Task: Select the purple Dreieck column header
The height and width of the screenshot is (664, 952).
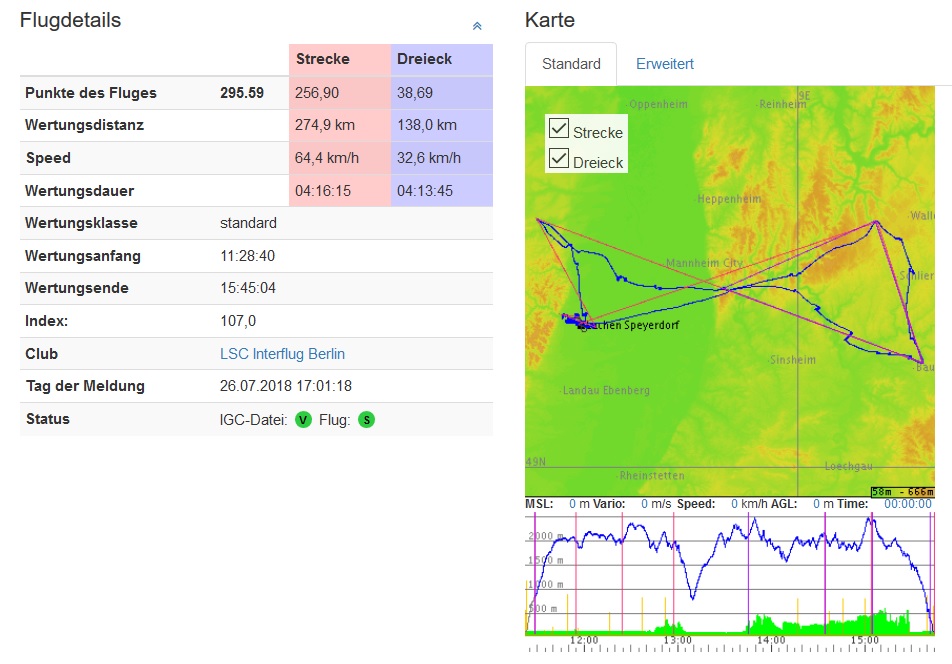Action: click(424, 59)
